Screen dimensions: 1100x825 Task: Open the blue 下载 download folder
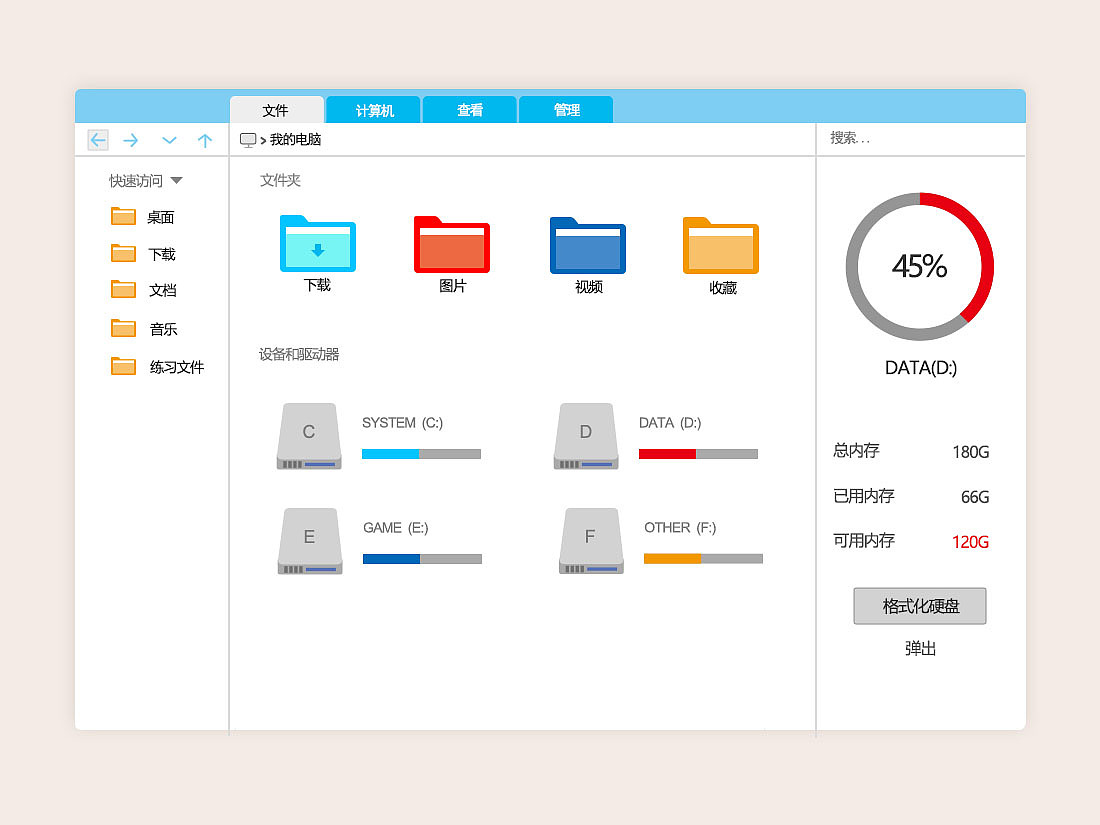coord(318,243)
